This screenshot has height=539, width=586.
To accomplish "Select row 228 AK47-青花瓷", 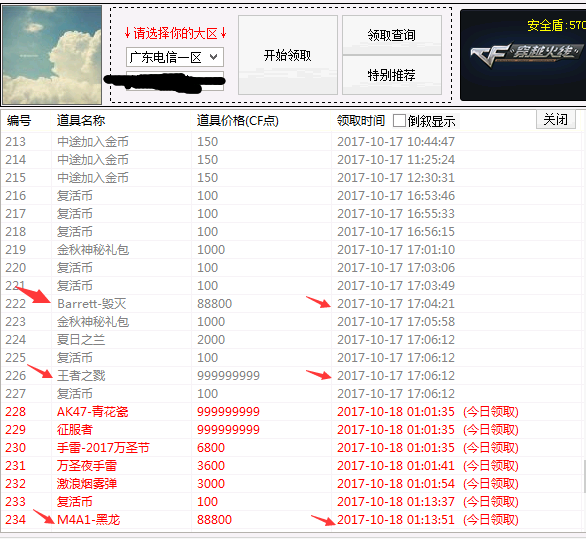I will point(291,412).
